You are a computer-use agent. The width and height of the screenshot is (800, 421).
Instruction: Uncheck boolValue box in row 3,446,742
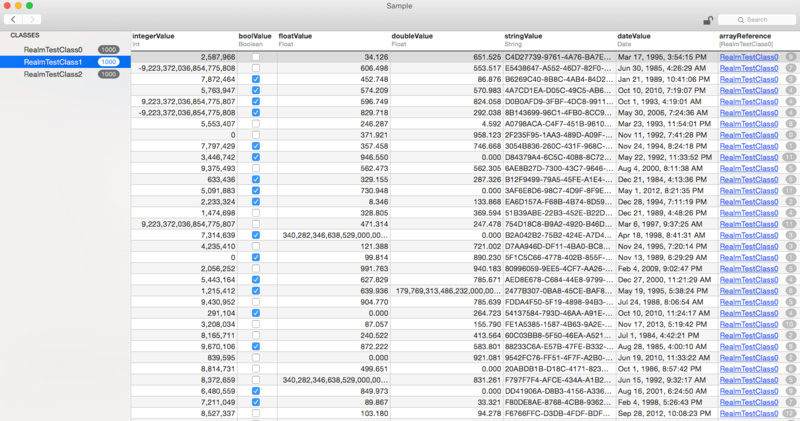tap(256, 157)
